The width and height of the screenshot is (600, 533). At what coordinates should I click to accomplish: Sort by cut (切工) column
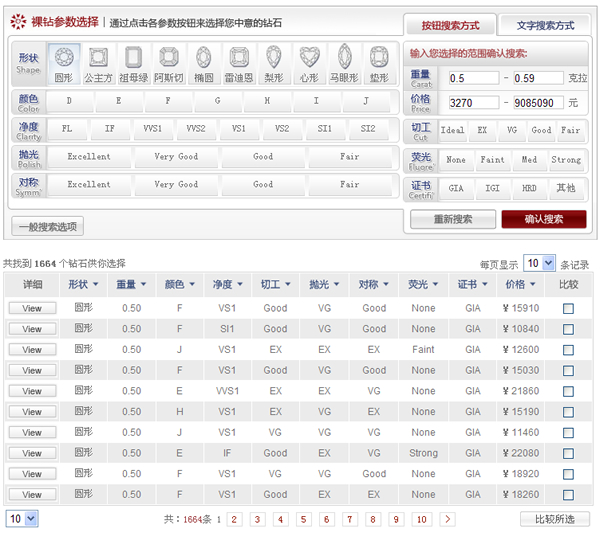pos(276,285)
